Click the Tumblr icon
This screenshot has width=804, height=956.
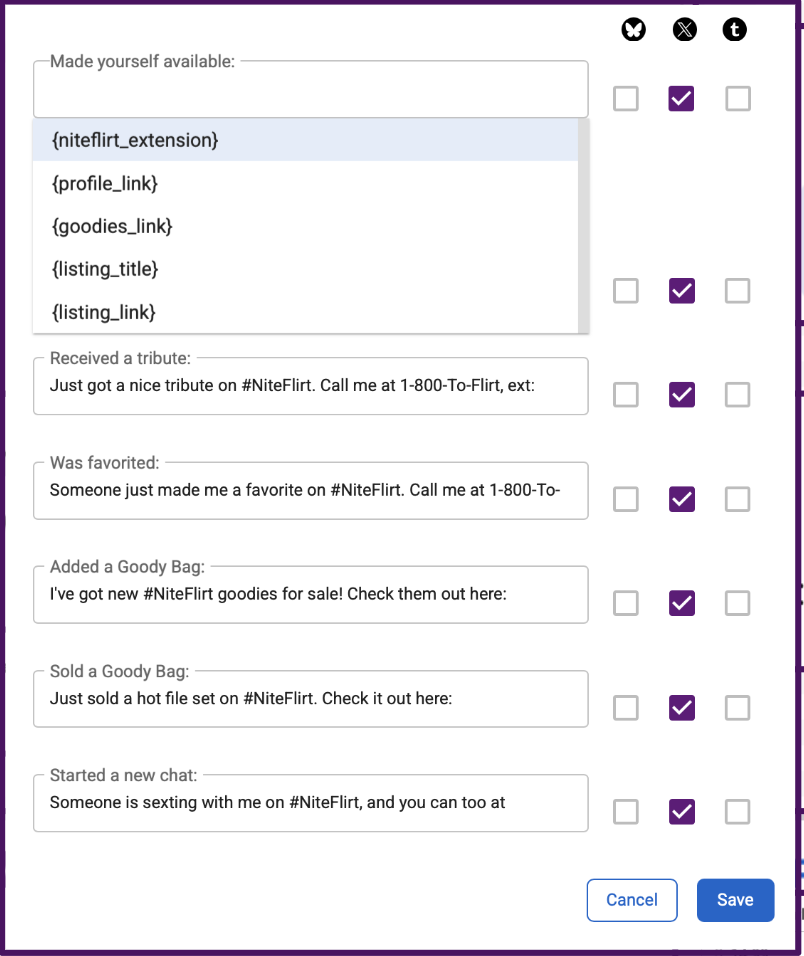click(x=735, y=29)
